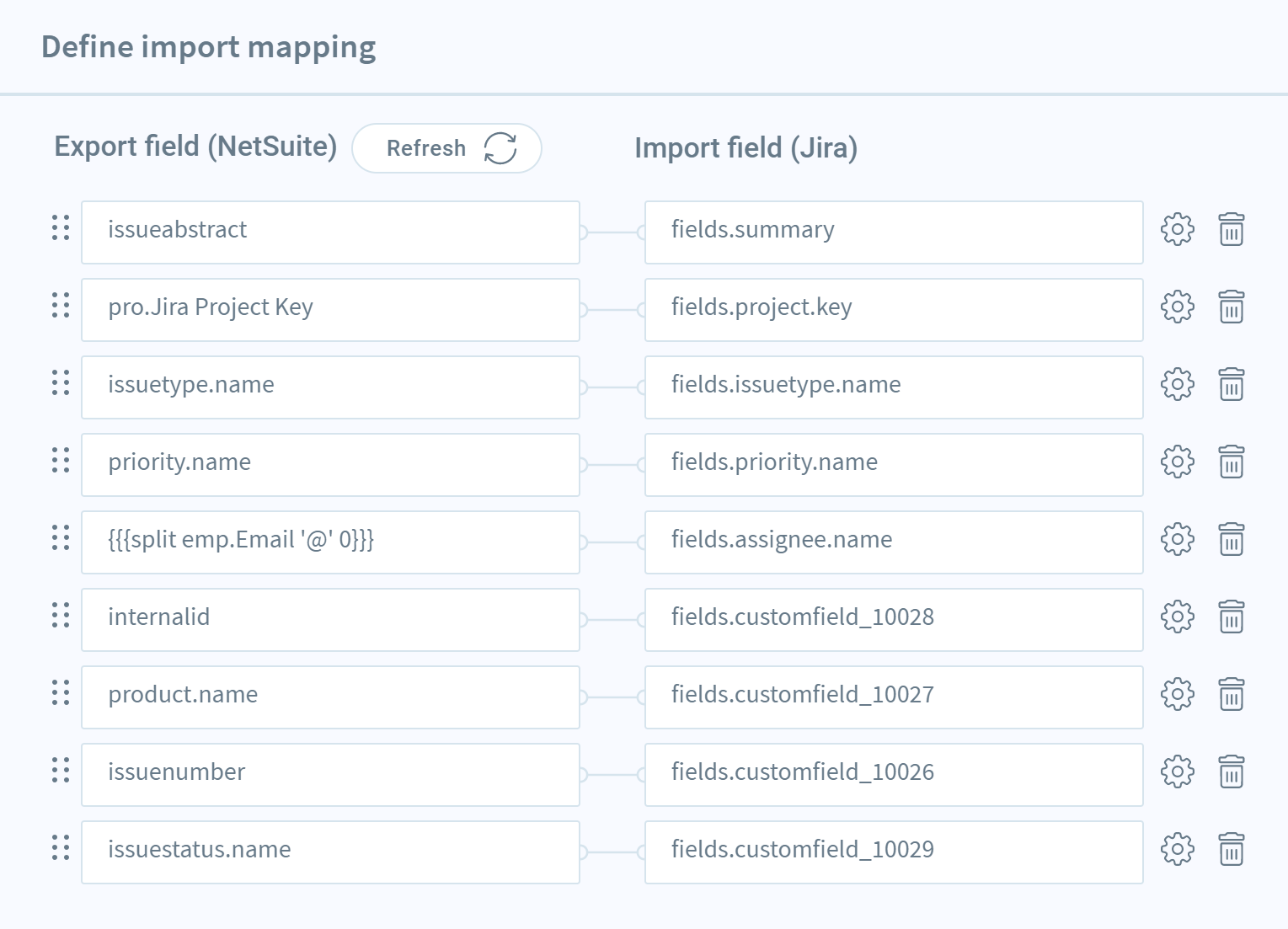This screenshot has height=929, width=1288.
Task: Edit the fields.customfield_10028 import field
Action: pyautogui.click(x=894, y=620)
